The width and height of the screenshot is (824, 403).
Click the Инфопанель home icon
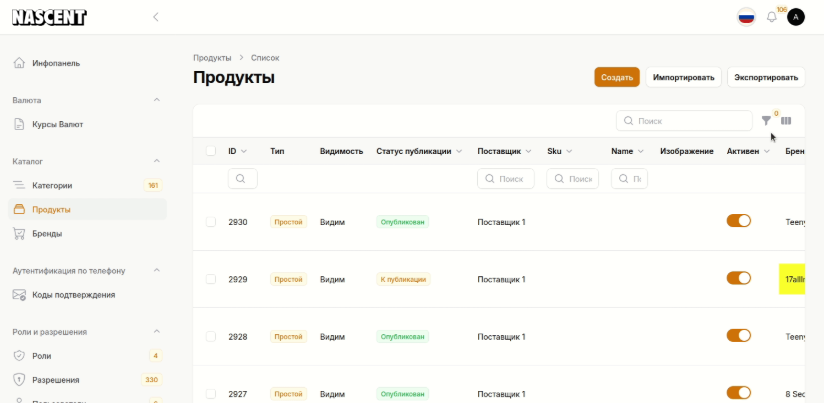(20, 63)
